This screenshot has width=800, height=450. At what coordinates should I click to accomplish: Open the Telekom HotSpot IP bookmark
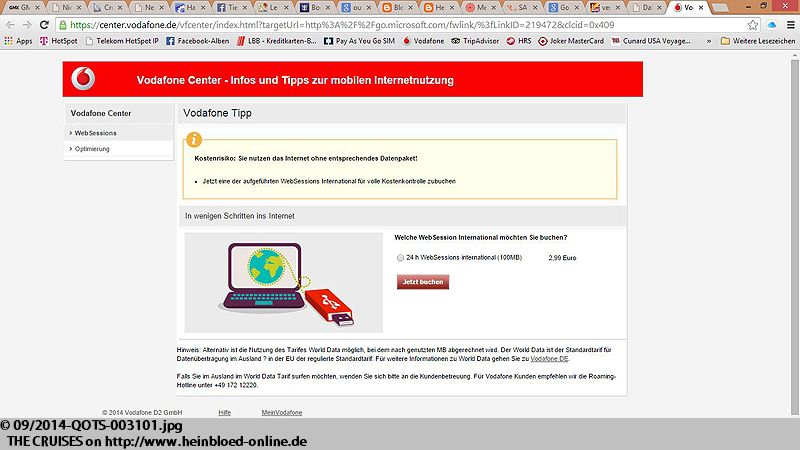point(122,41)
